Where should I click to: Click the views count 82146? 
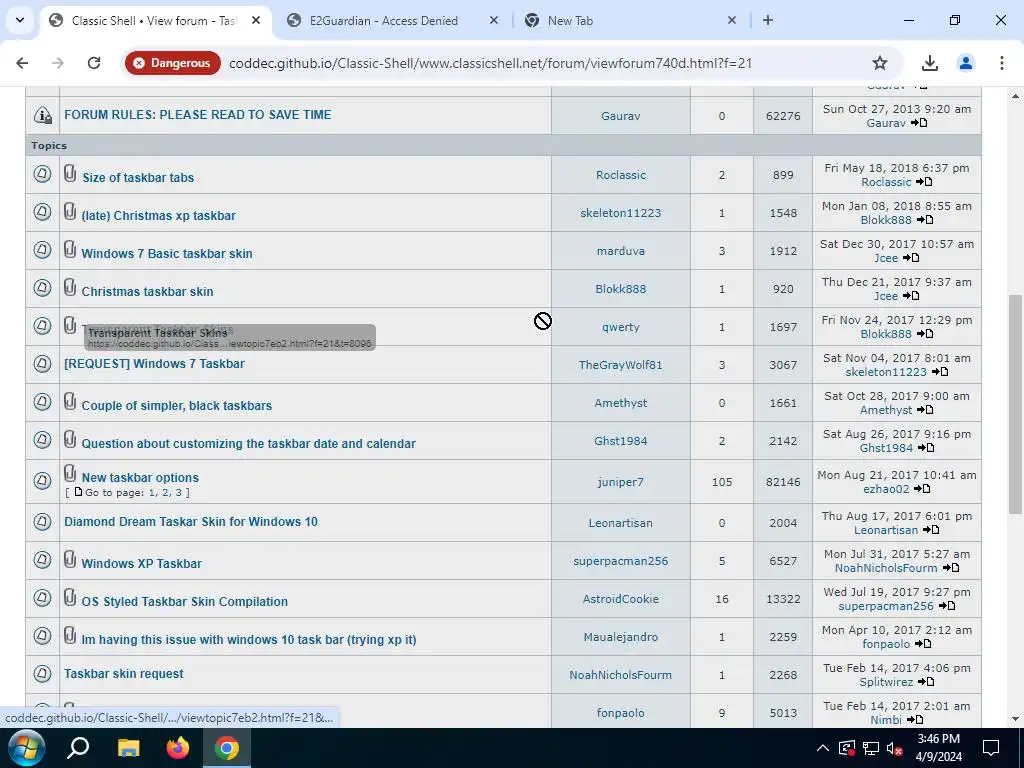783,482
